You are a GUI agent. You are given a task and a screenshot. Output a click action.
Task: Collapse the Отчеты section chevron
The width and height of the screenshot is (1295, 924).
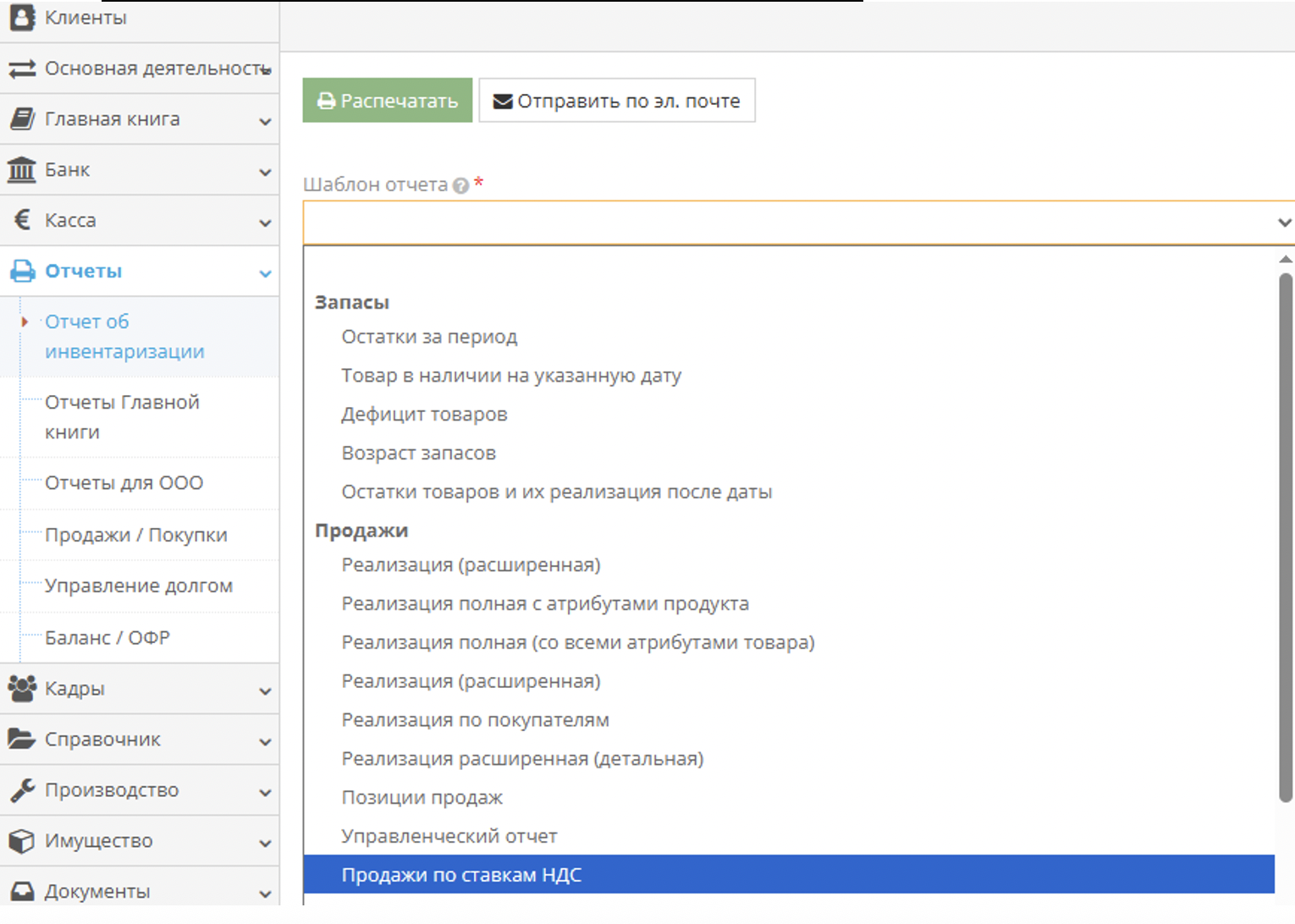(265, 273)
